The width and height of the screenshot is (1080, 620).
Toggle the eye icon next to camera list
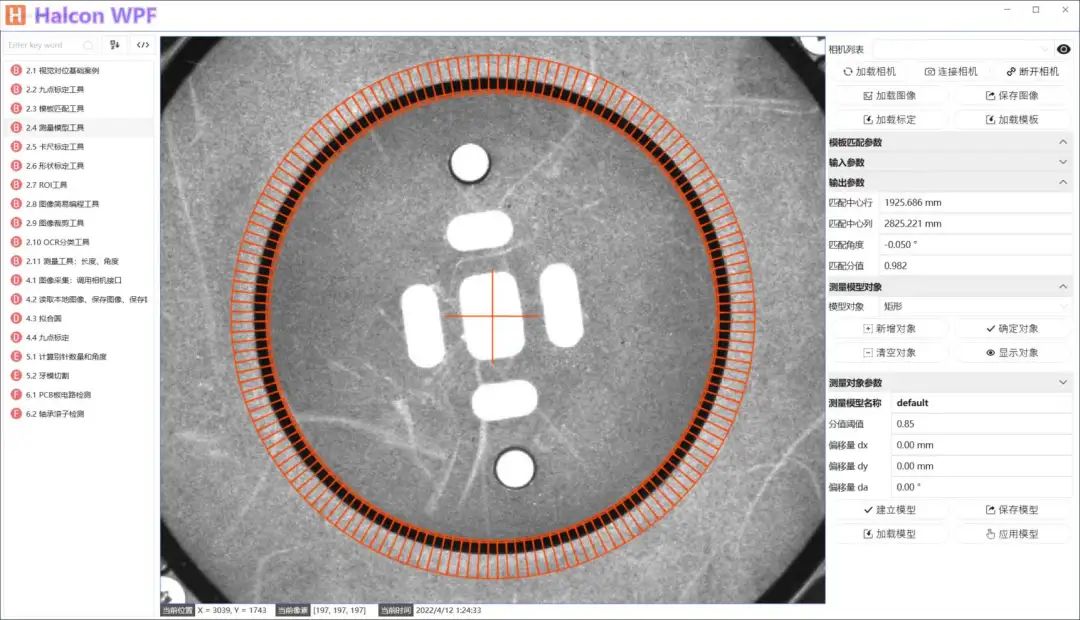click(x=1063, y=49)
